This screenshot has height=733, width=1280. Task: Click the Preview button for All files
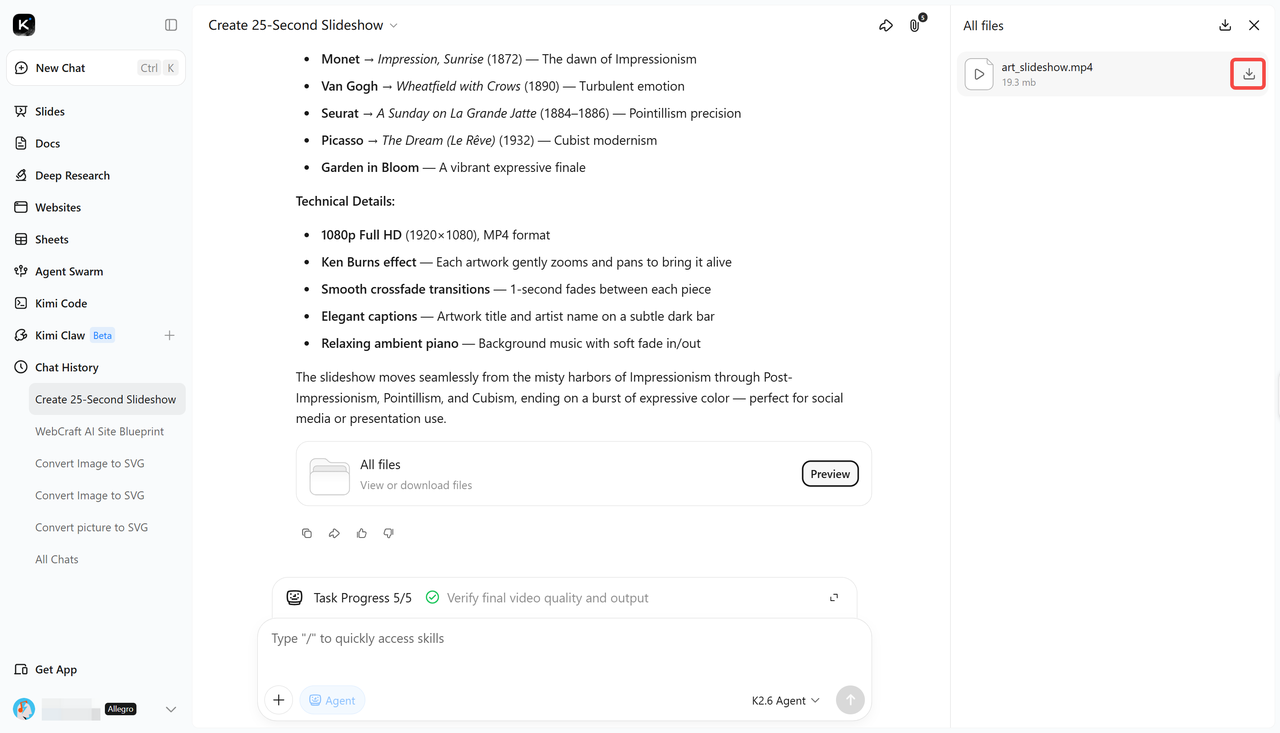point(830,474)
